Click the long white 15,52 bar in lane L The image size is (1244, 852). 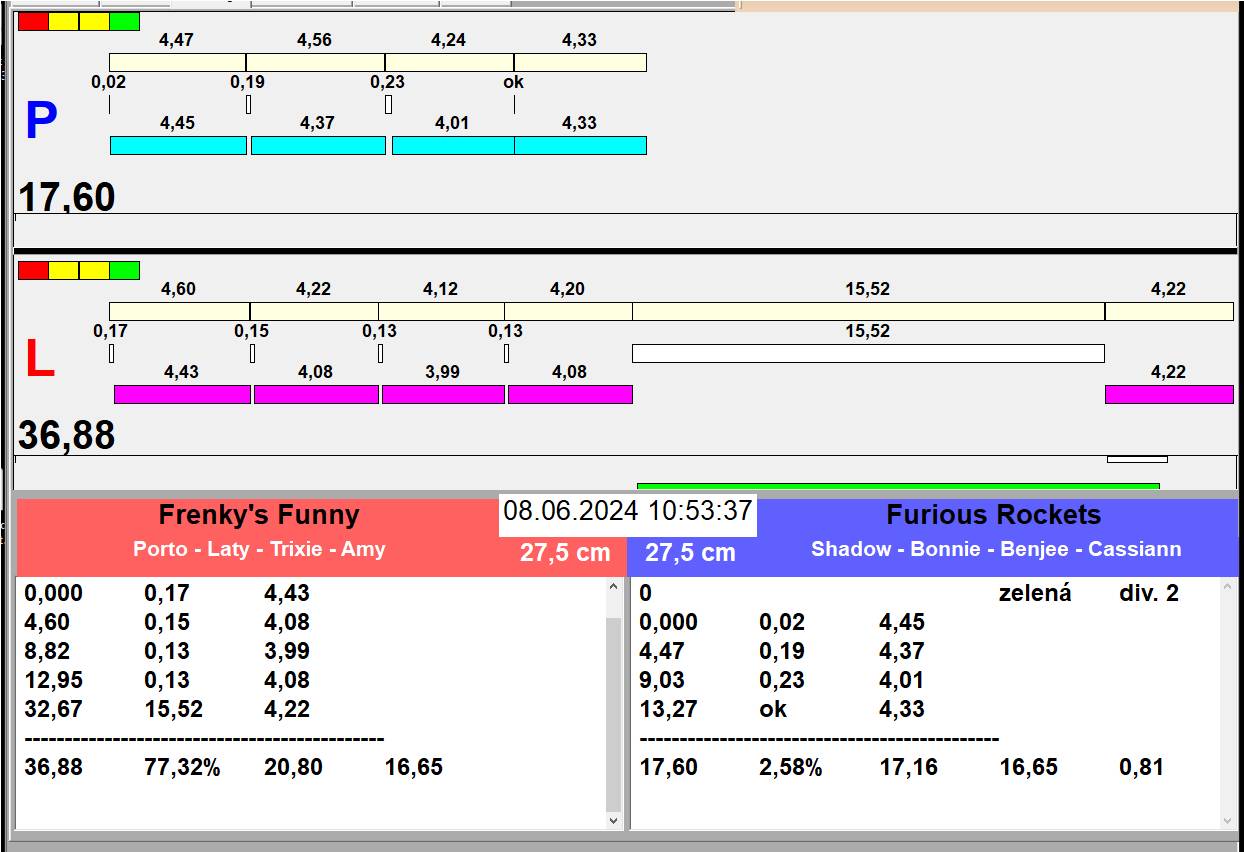(868, 353)
